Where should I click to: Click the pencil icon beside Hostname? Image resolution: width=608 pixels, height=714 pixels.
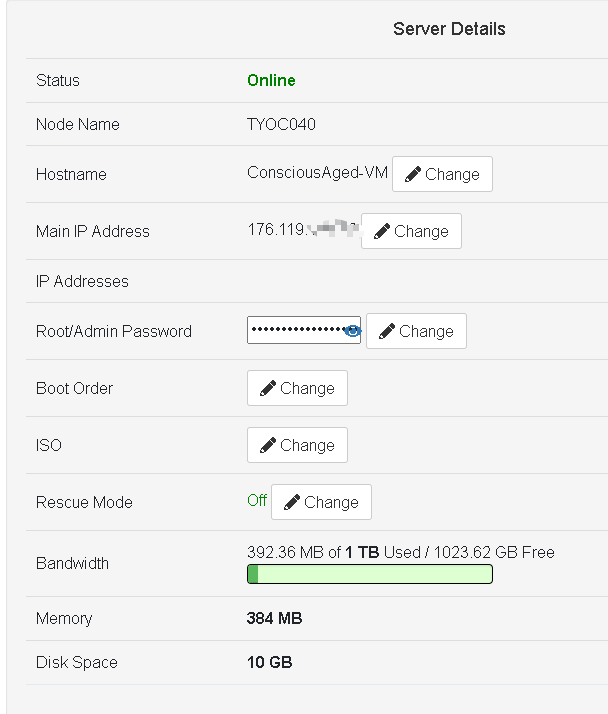tap(412, 174)
